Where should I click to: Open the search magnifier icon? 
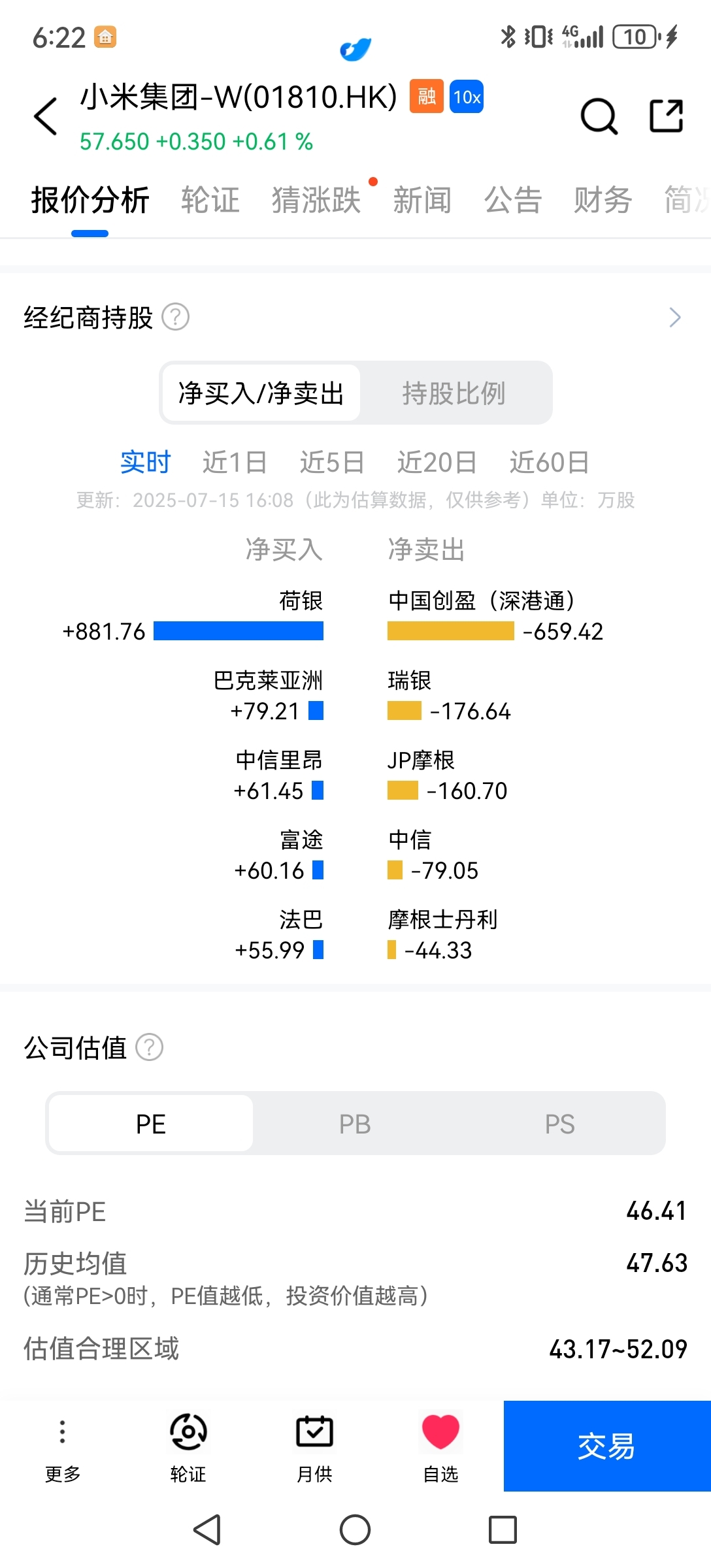[x=599, y=116]
